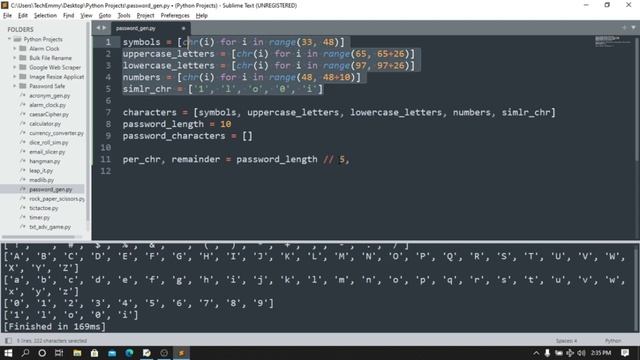The width and height of the screenshot is (640, 360).
Task: Open hangman.py in sidebar
Action: coord(44,161)
